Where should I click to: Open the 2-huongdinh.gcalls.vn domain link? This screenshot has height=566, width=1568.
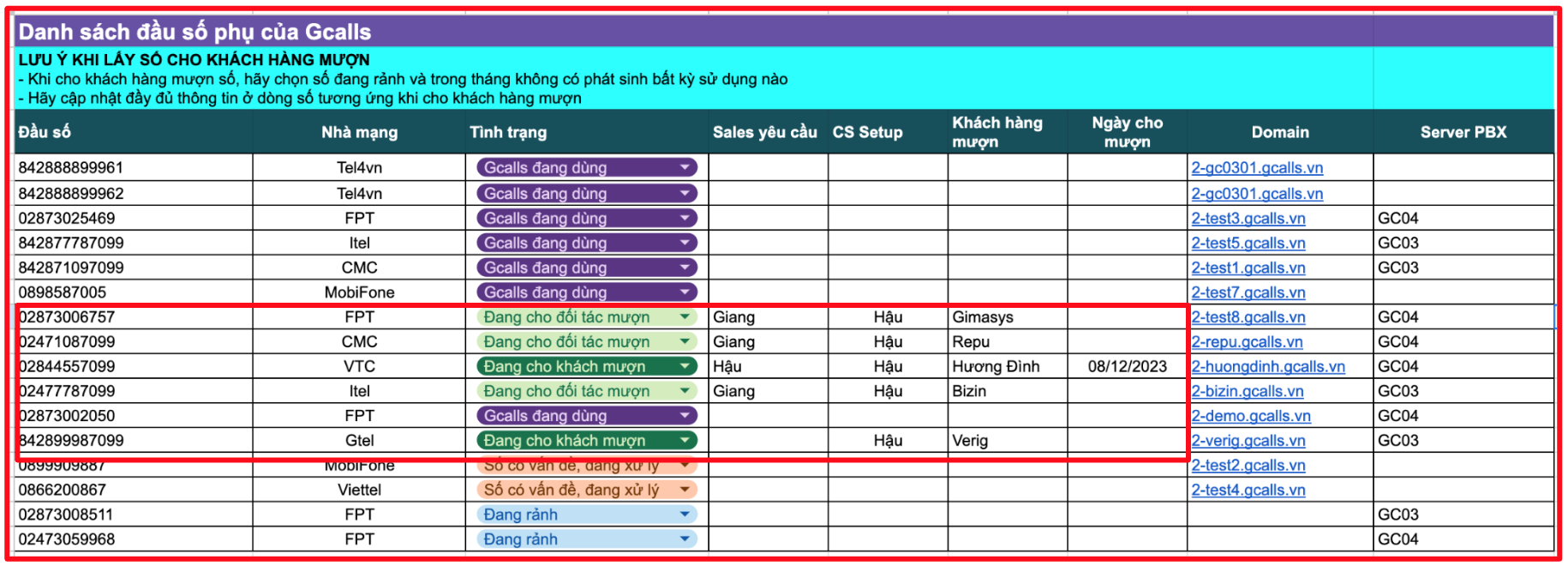[1267, 367]
